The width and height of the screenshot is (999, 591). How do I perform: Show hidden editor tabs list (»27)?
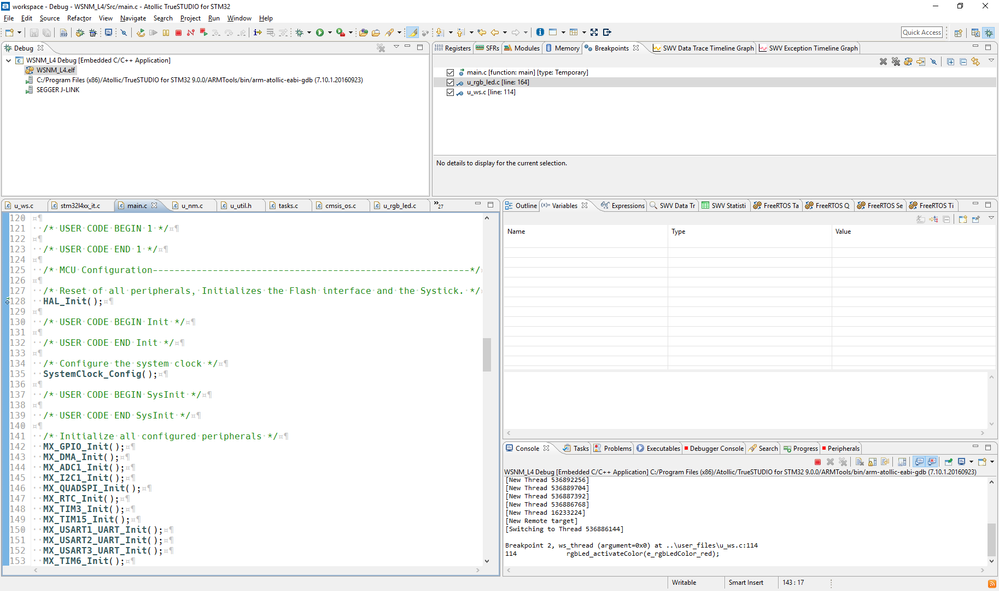tap(438, 206)
